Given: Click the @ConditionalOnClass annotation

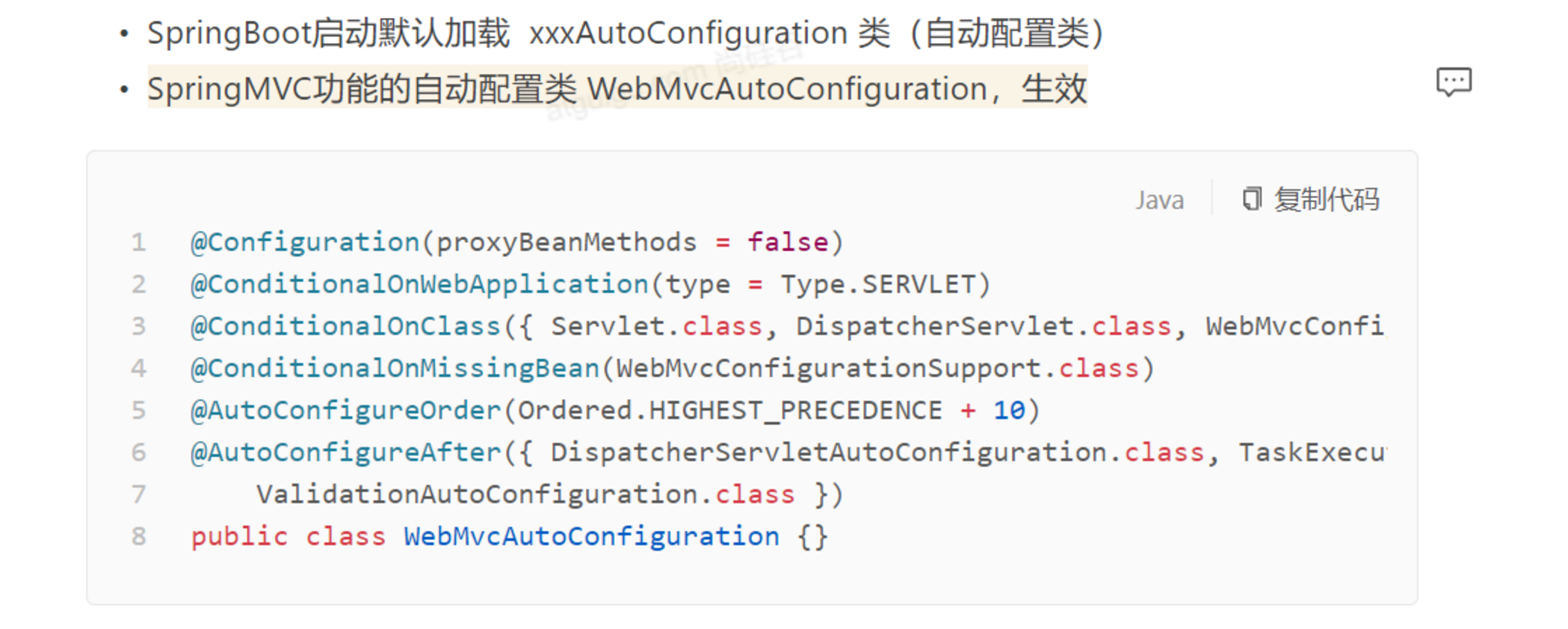Looking at the screenshot, I should coord(345,326).
